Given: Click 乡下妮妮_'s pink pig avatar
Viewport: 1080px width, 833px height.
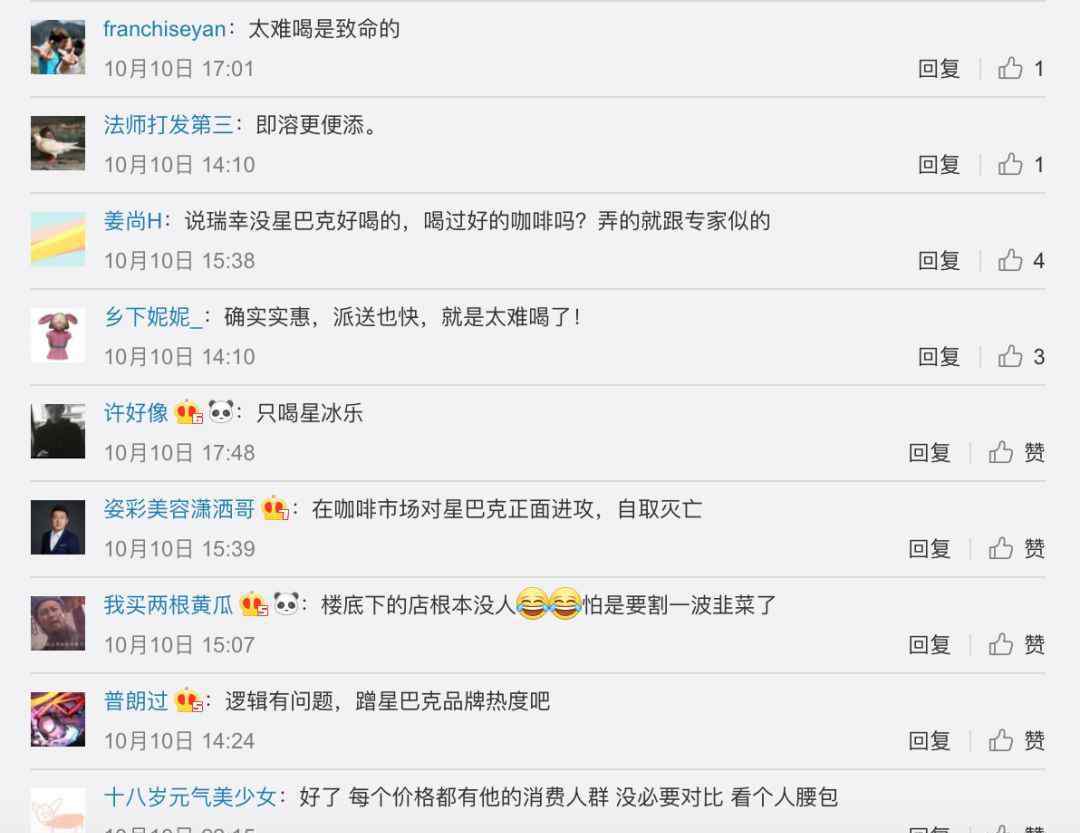Looking at the screenshot, I should (x=58, y=335).
